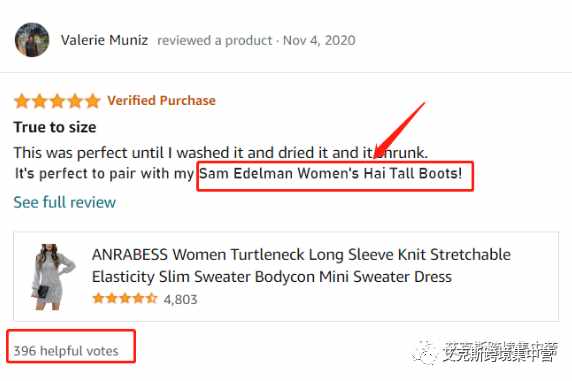The width and height of the screenshot is (572, 381).
Task: Click the red arrow annotation
Action: click(400, 130)
